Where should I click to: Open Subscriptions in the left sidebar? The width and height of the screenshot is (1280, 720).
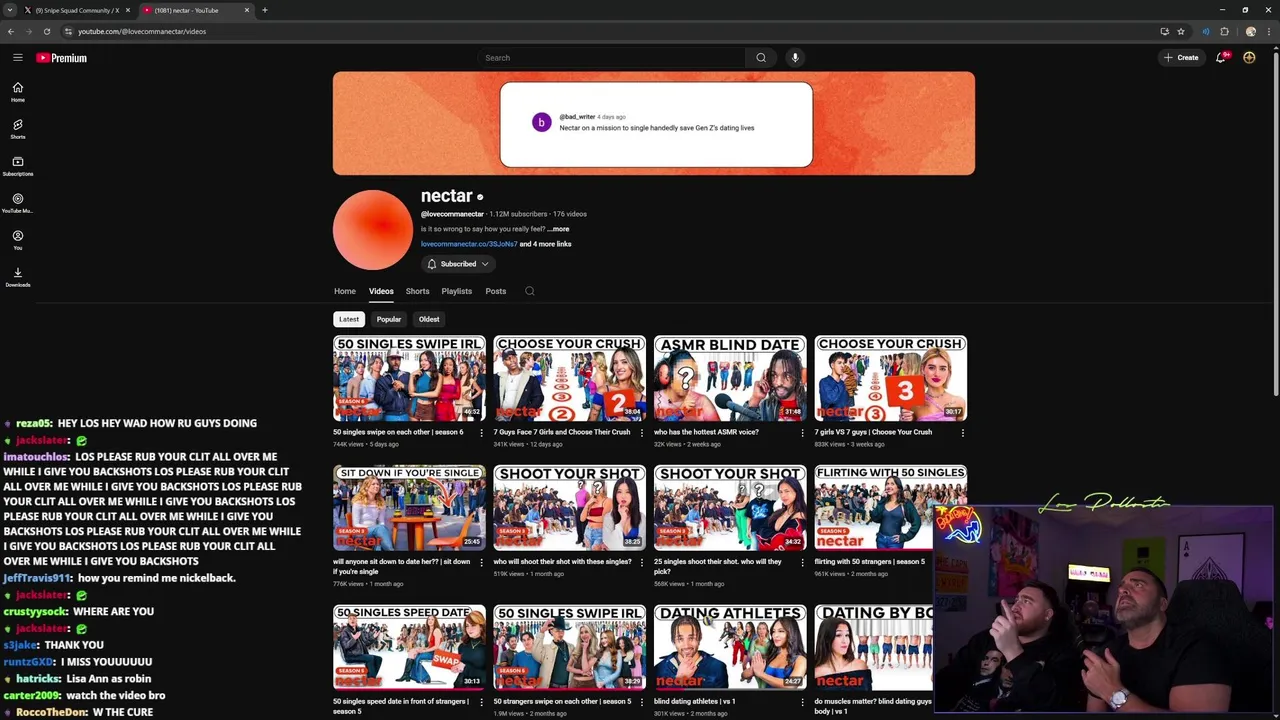(17, 166)
